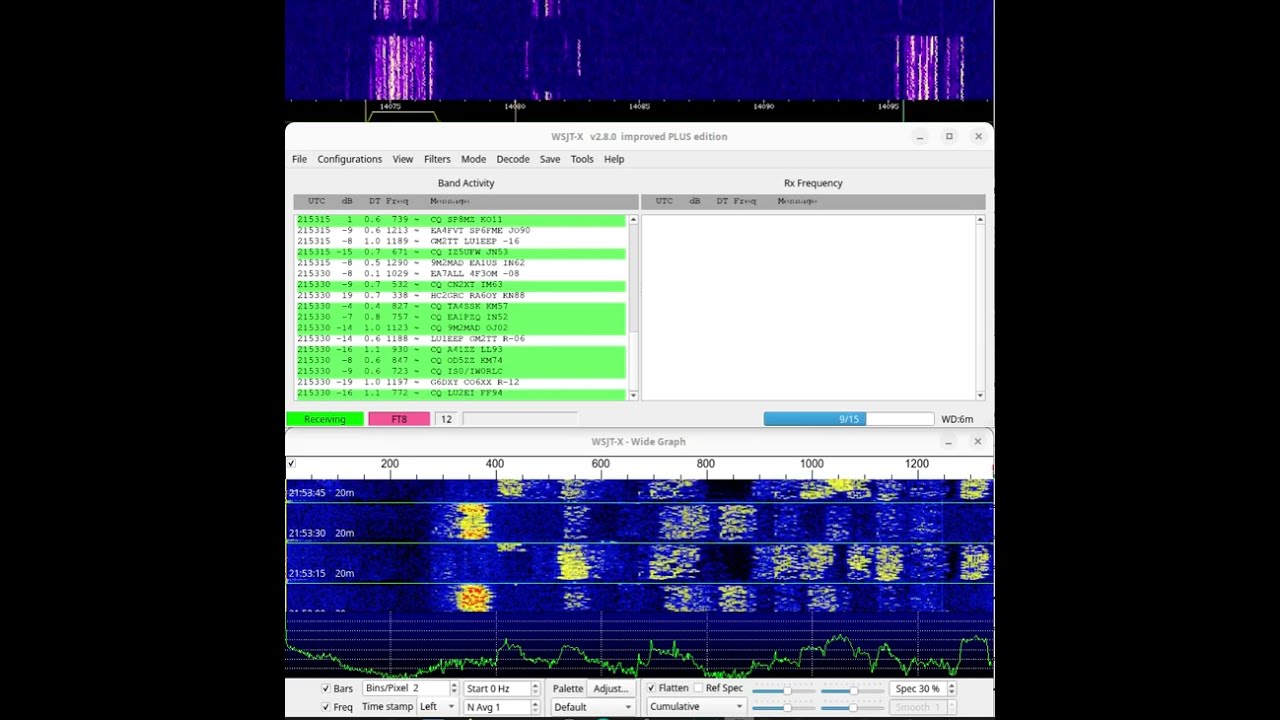1280x720 pixels.
Task: Open the Tools menu
Action: click(x=582, y=159)
